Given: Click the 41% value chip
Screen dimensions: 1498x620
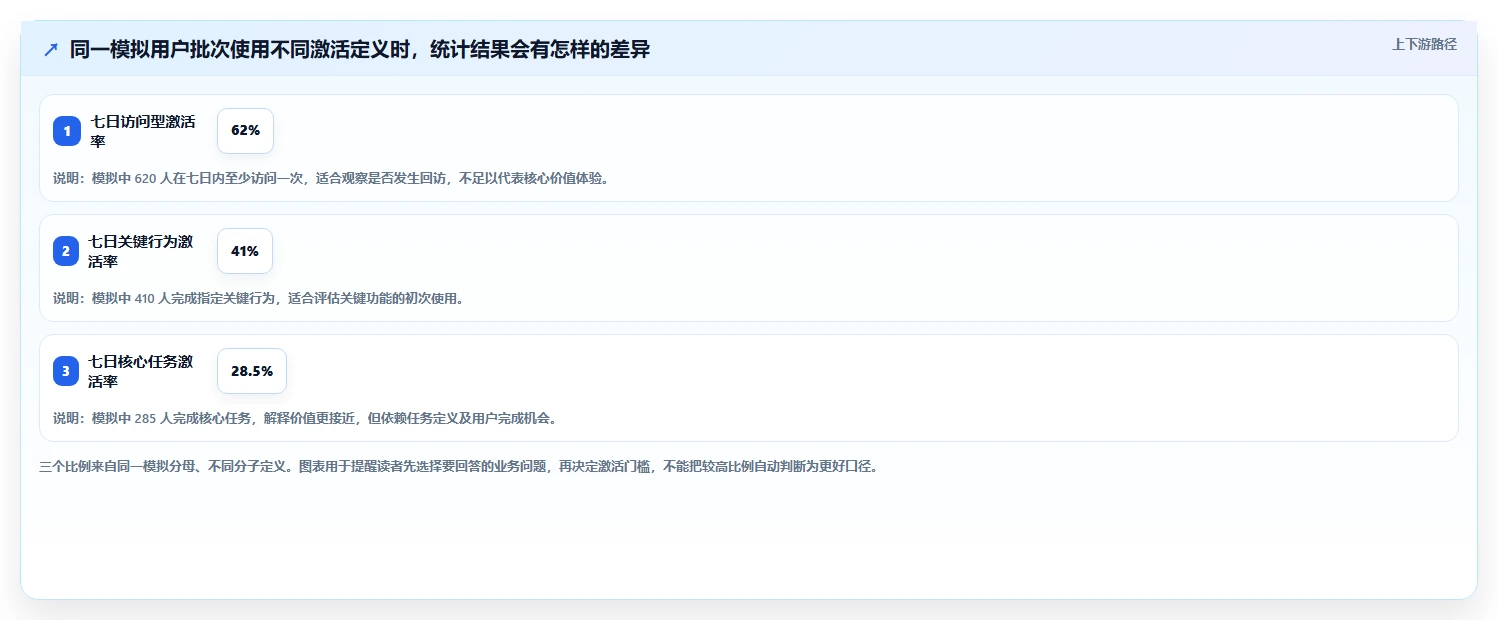Looking at the screenshot, I should click(x=245, y=251).
